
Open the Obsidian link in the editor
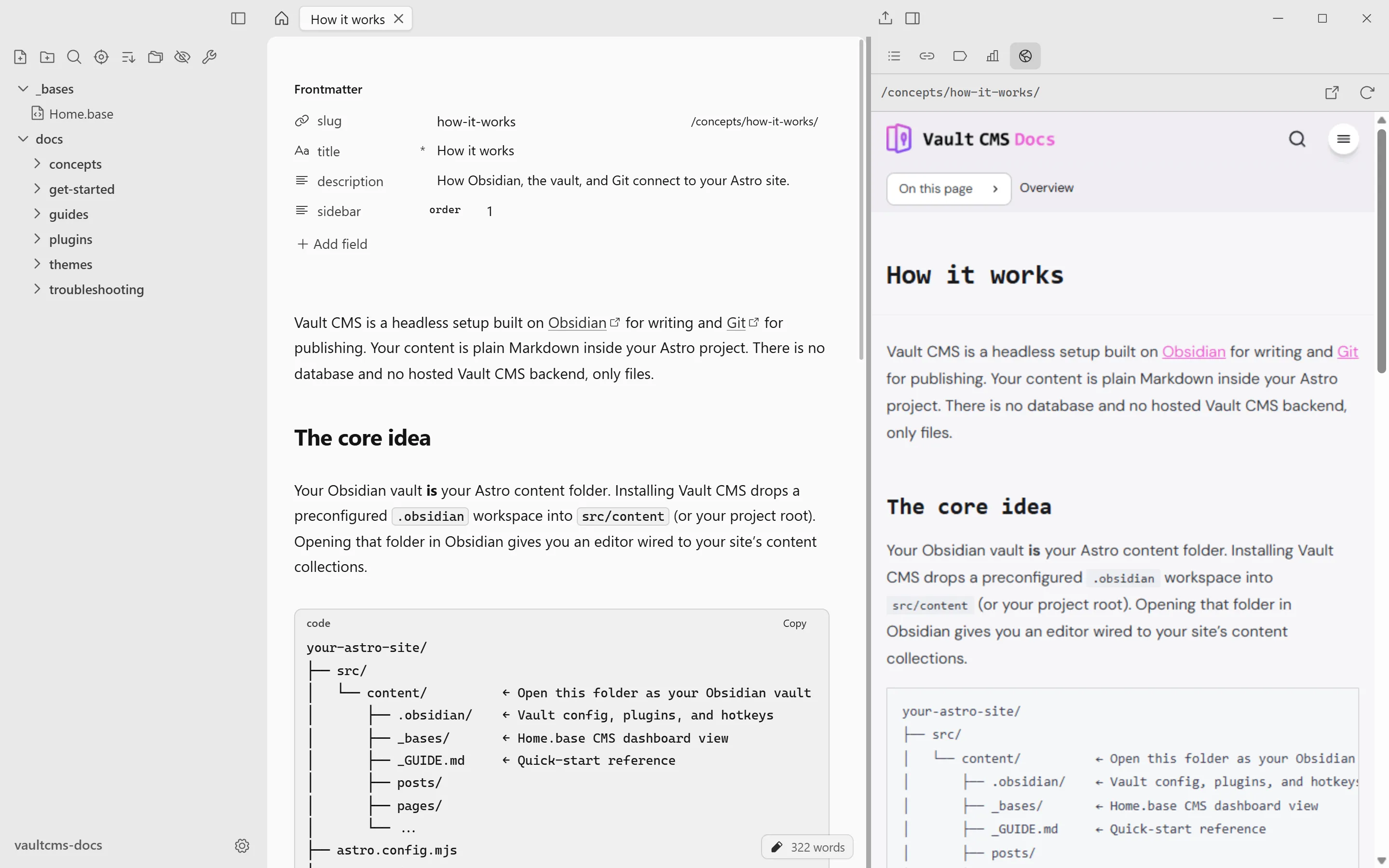click(x=577, y=323)
